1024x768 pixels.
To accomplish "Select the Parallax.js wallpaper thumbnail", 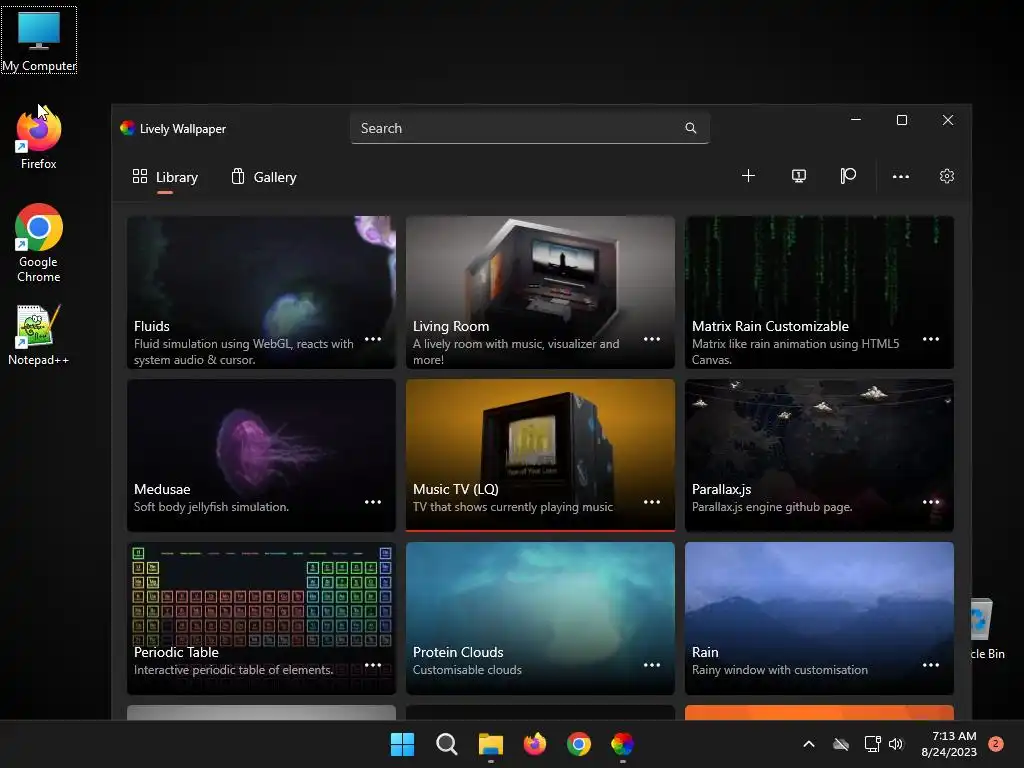I will [x=819, y=455].
